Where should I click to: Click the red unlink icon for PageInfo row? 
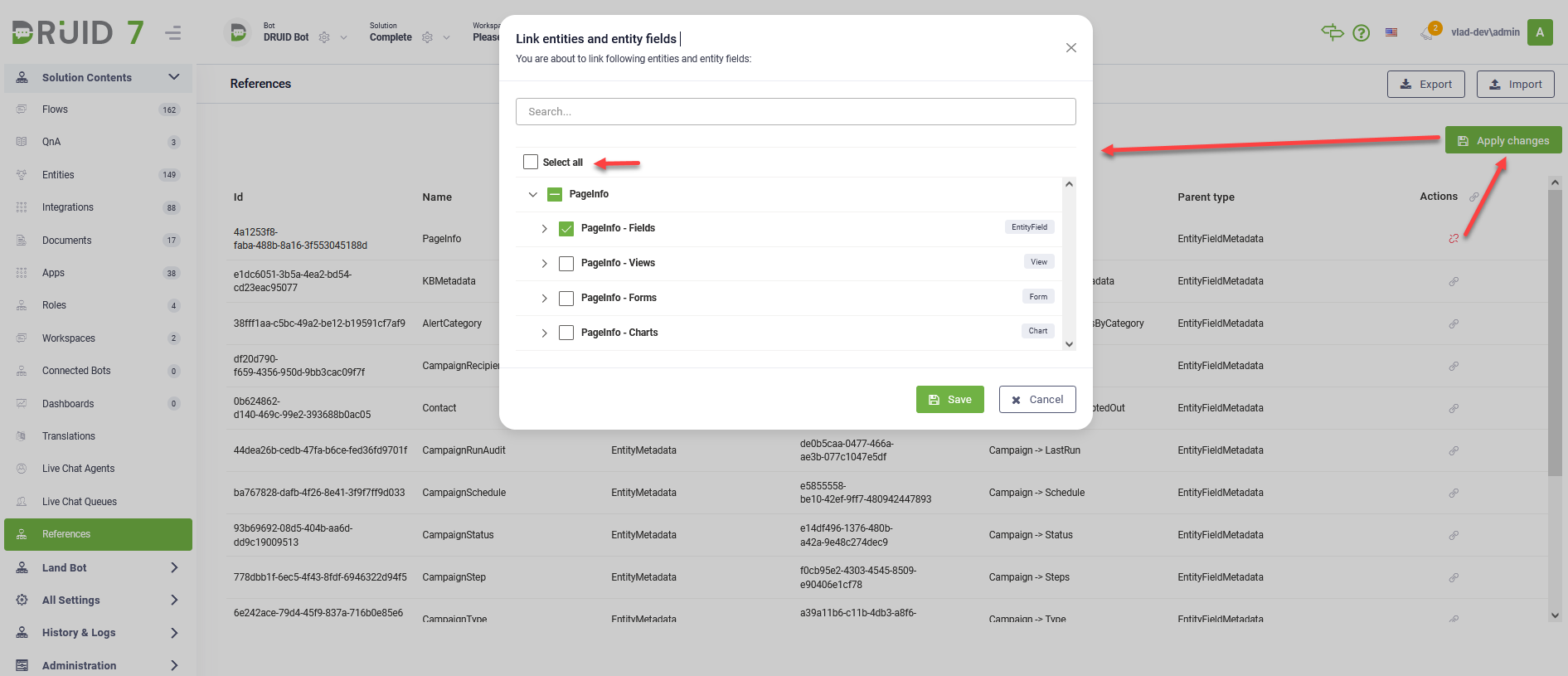[x=1454, y=239]
